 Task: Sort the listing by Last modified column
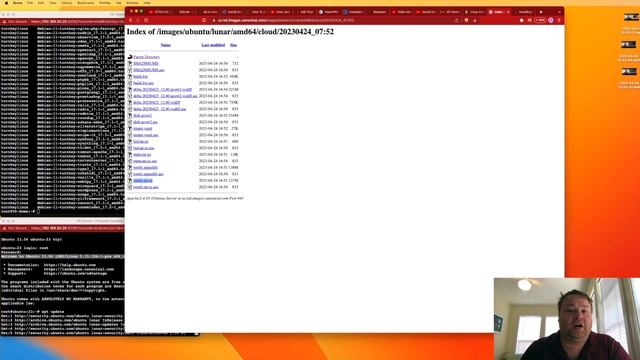pyautogui.click(x=213, y=45)
